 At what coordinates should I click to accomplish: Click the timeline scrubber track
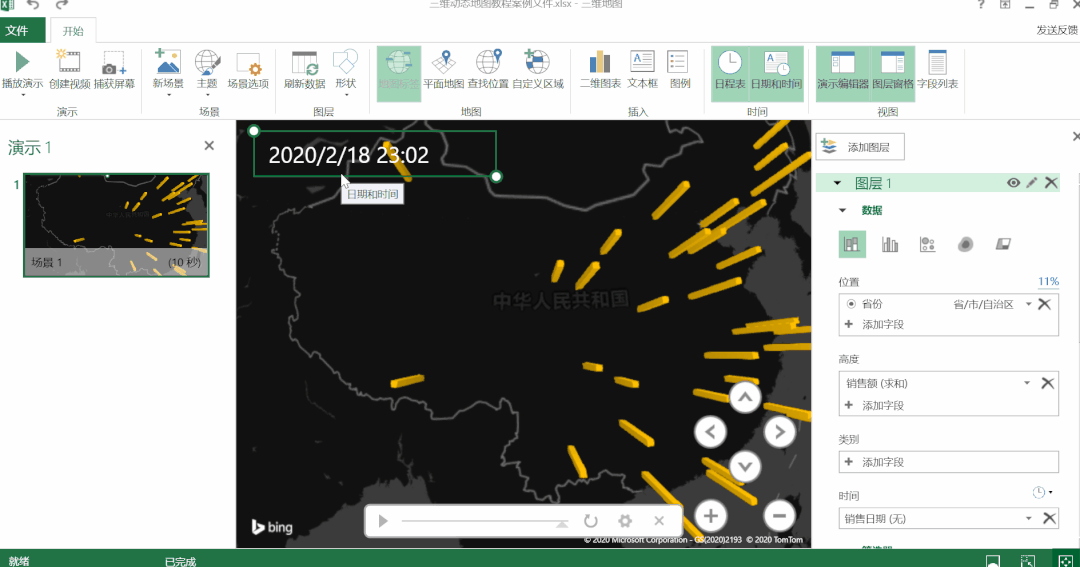click(x=484, y=522)
